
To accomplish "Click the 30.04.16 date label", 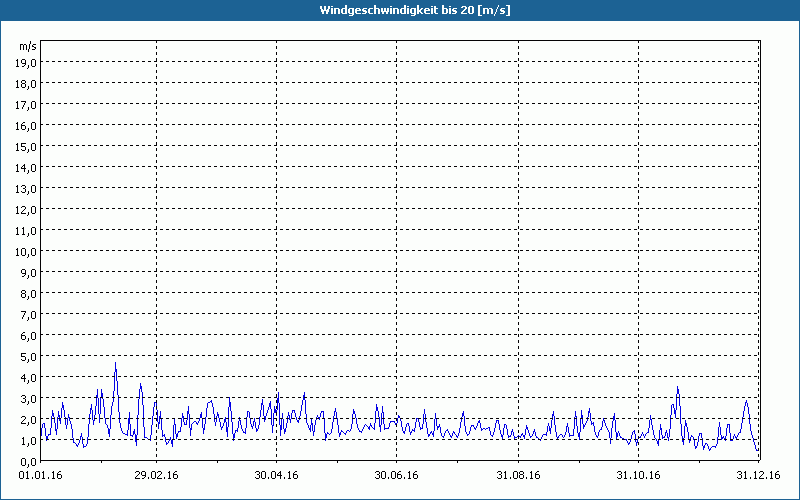I will tap(277, 476).
